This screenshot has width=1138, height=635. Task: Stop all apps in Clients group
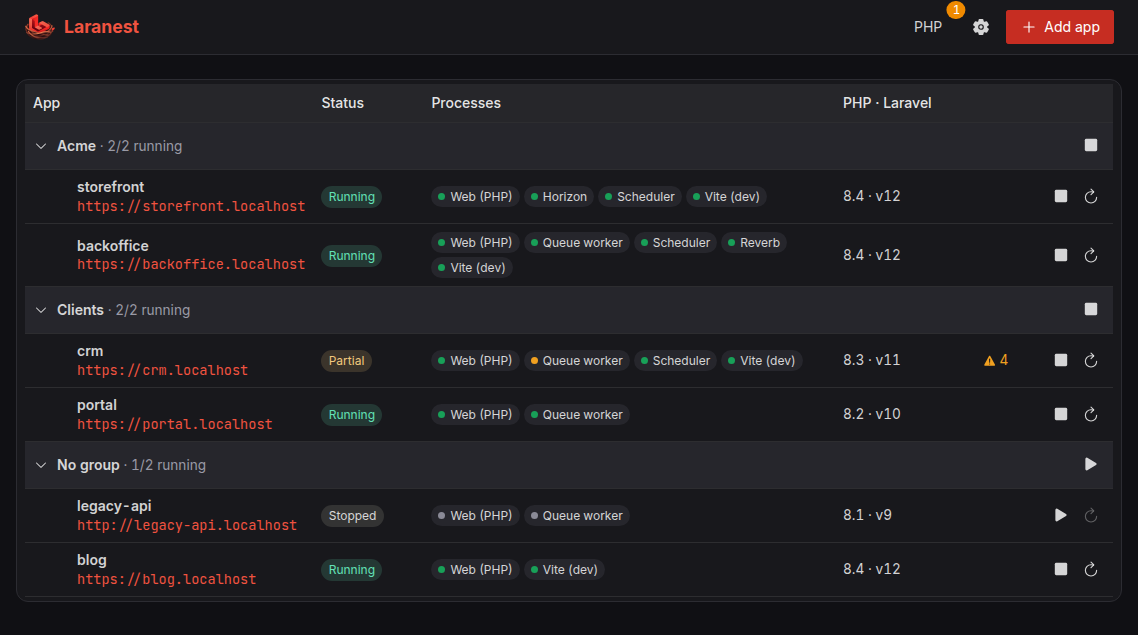coord(1090,309)
